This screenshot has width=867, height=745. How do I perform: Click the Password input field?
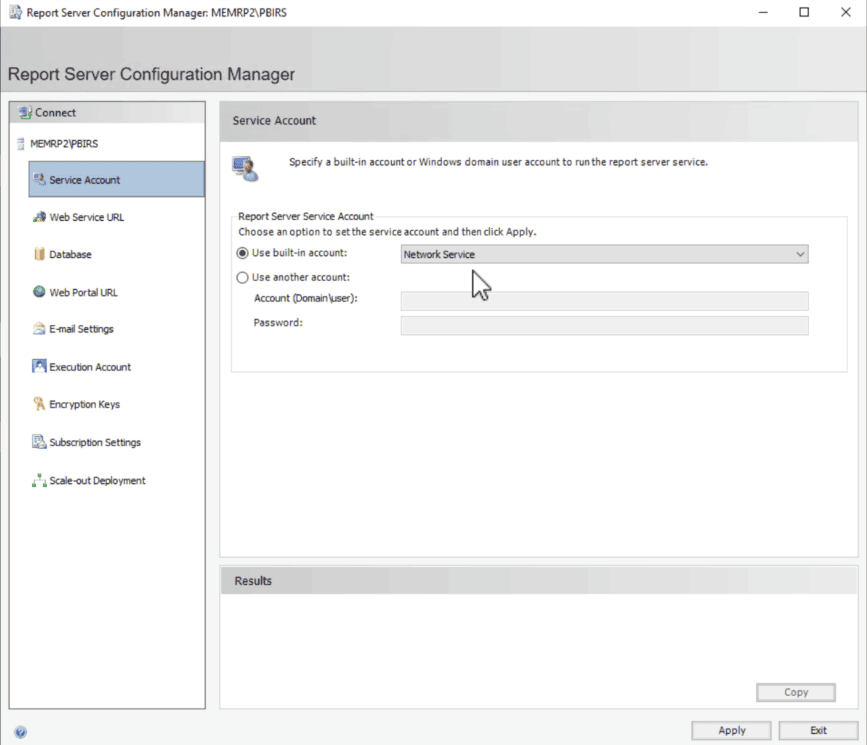point(604,326)
